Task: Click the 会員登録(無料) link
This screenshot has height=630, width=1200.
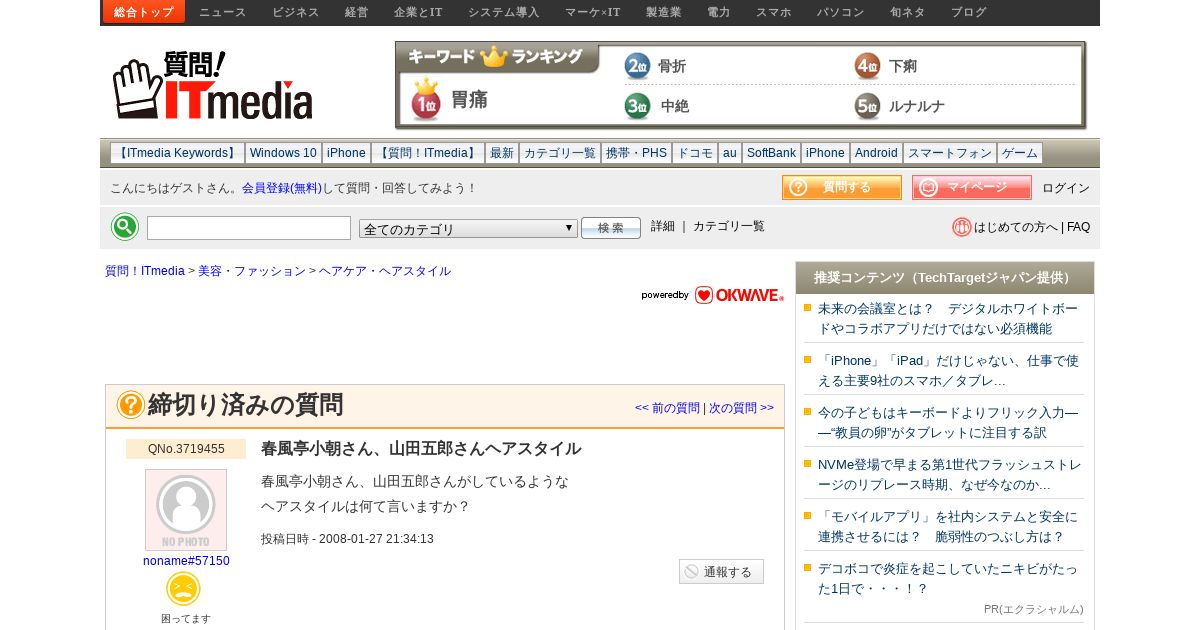Action: tap(282, 188)
